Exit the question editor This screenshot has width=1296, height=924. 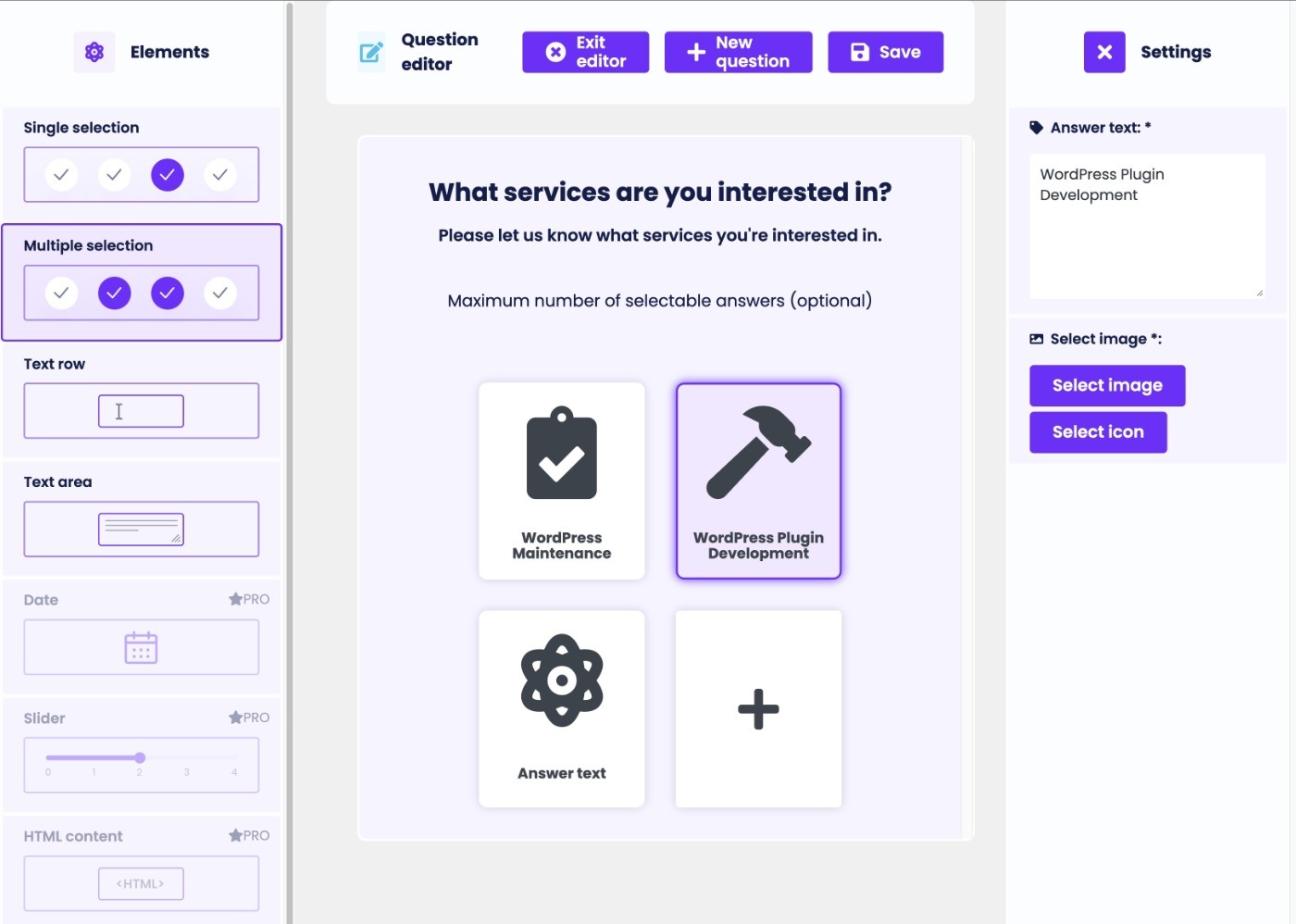585,52
